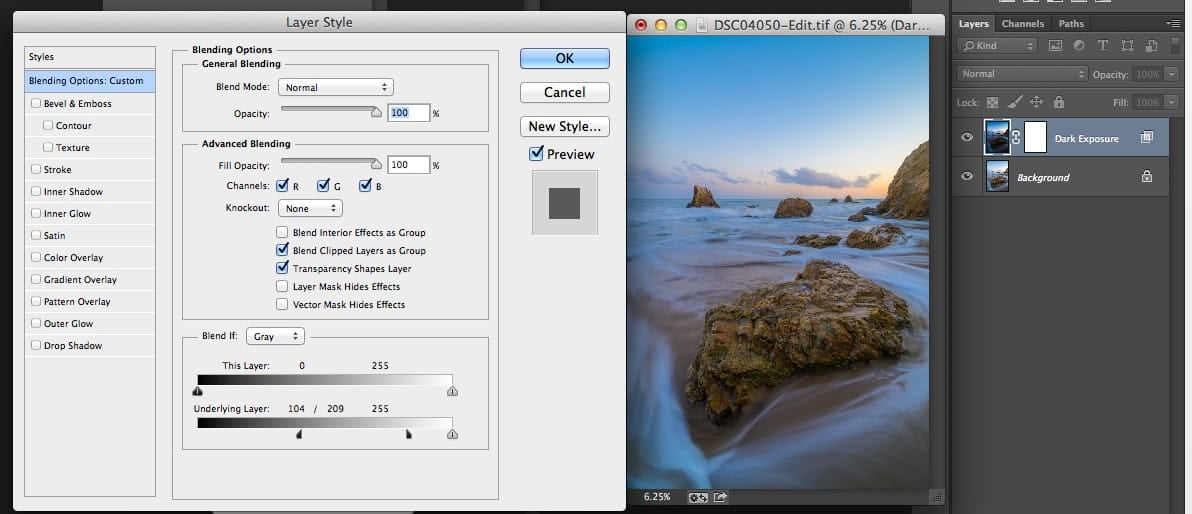Switch to the Paths tab
The image size is (1192, 514).
tap(1071, 24)
